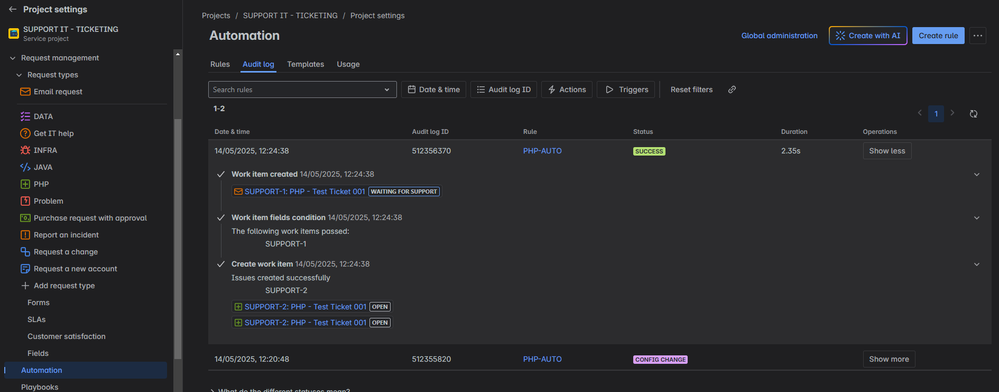
Task: Click Reset filters
Action: tap(691, 90)
